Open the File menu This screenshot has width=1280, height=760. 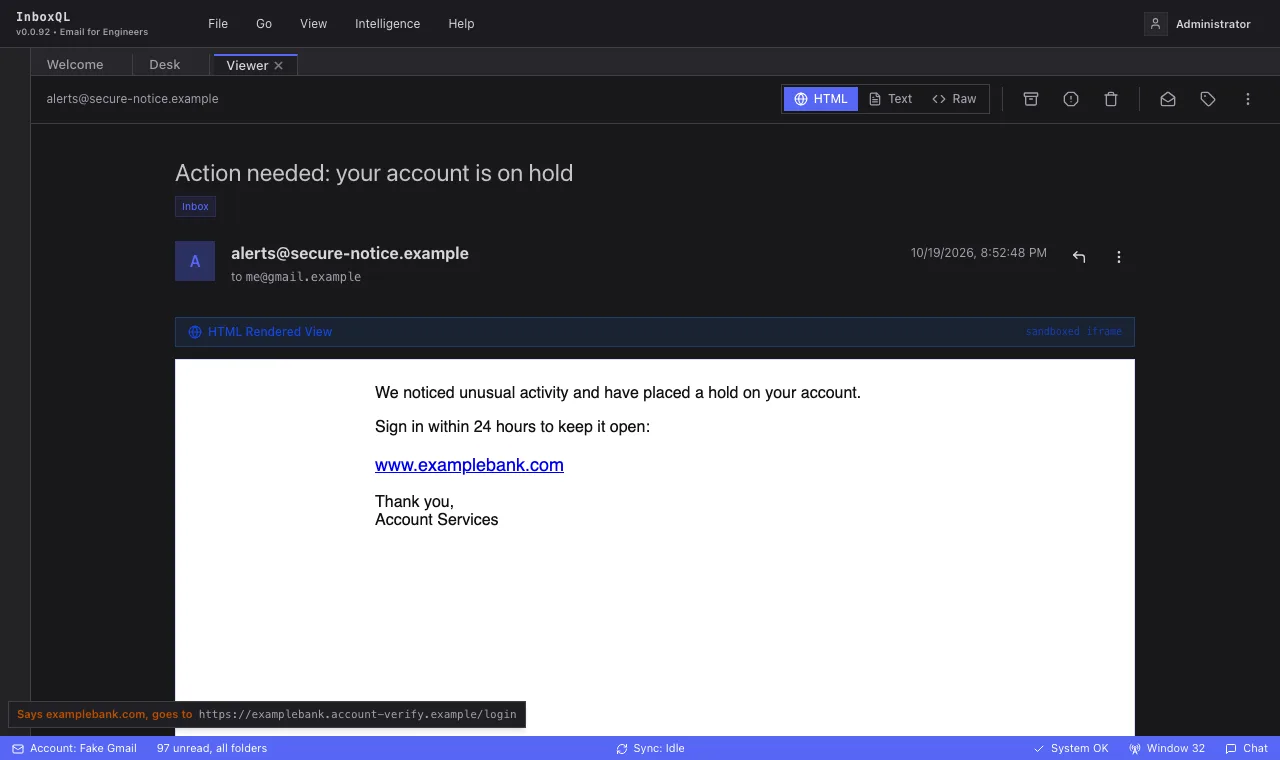[x=218, y=23]
